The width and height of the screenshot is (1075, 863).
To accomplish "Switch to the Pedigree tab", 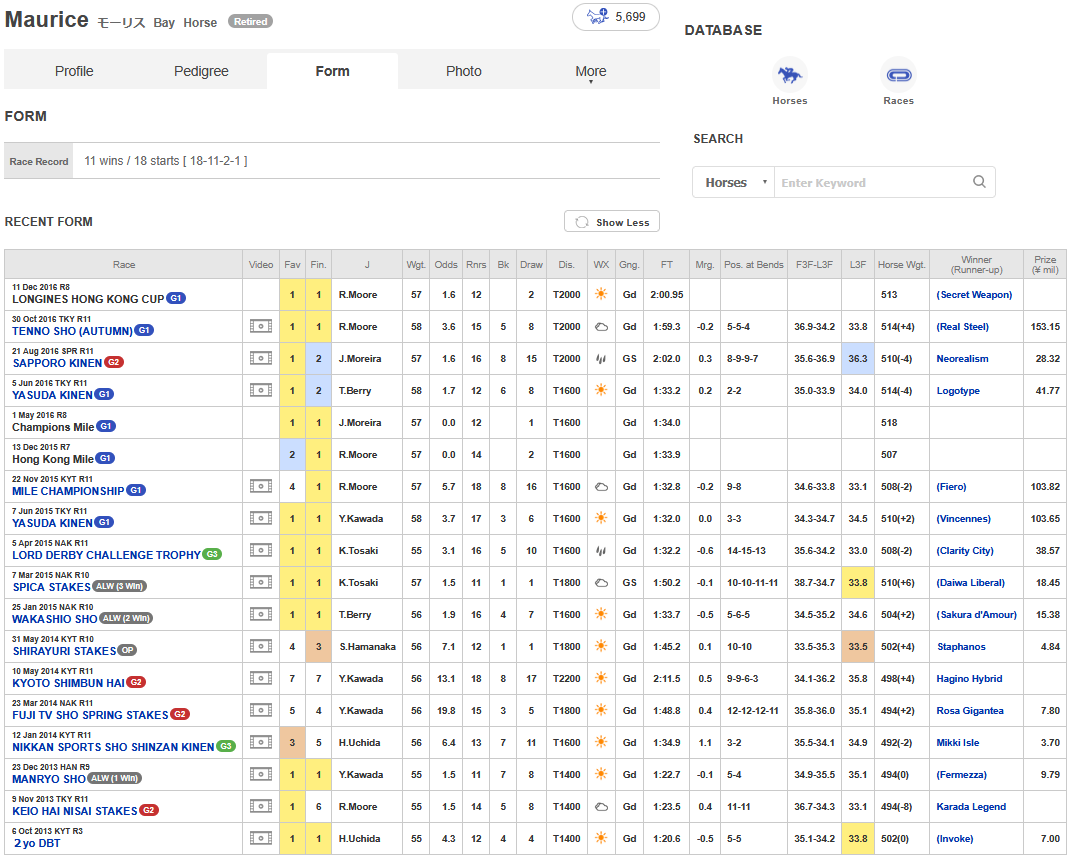I will click(x=201, y=71).
